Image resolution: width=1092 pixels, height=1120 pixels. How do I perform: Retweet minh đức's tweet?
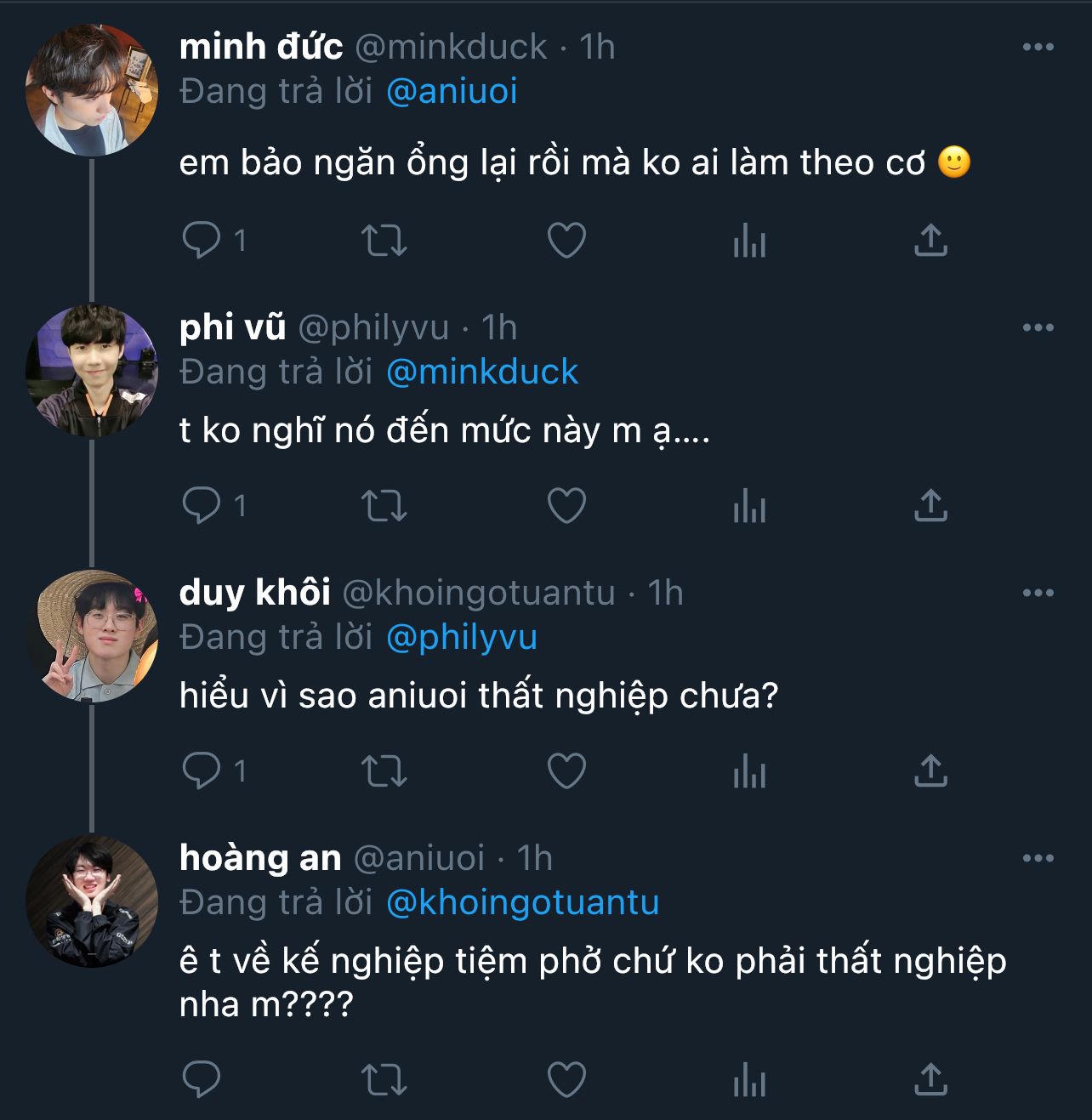384,240
